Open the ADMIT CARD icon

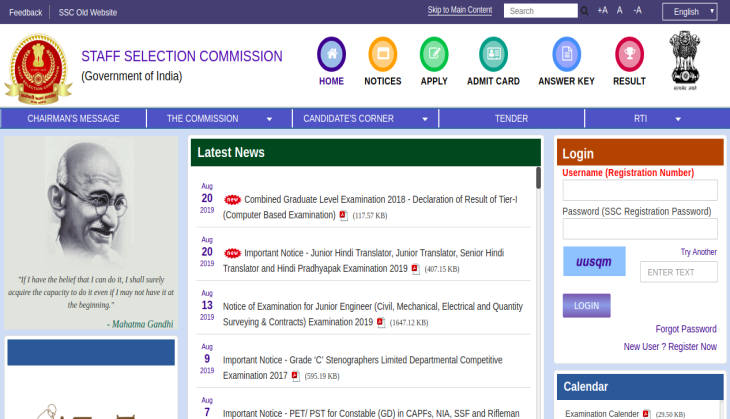coord(493,54)
